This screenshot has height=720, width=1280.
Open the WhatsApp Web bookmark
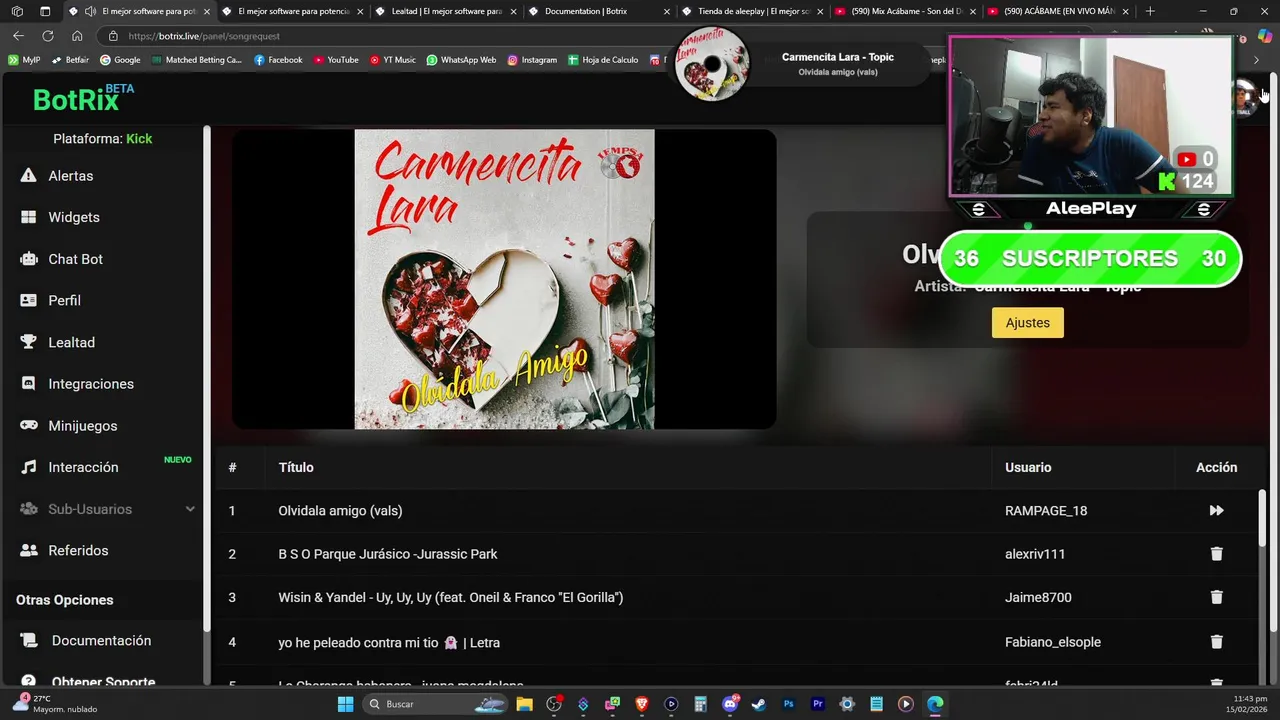click(x=460, y=60)
